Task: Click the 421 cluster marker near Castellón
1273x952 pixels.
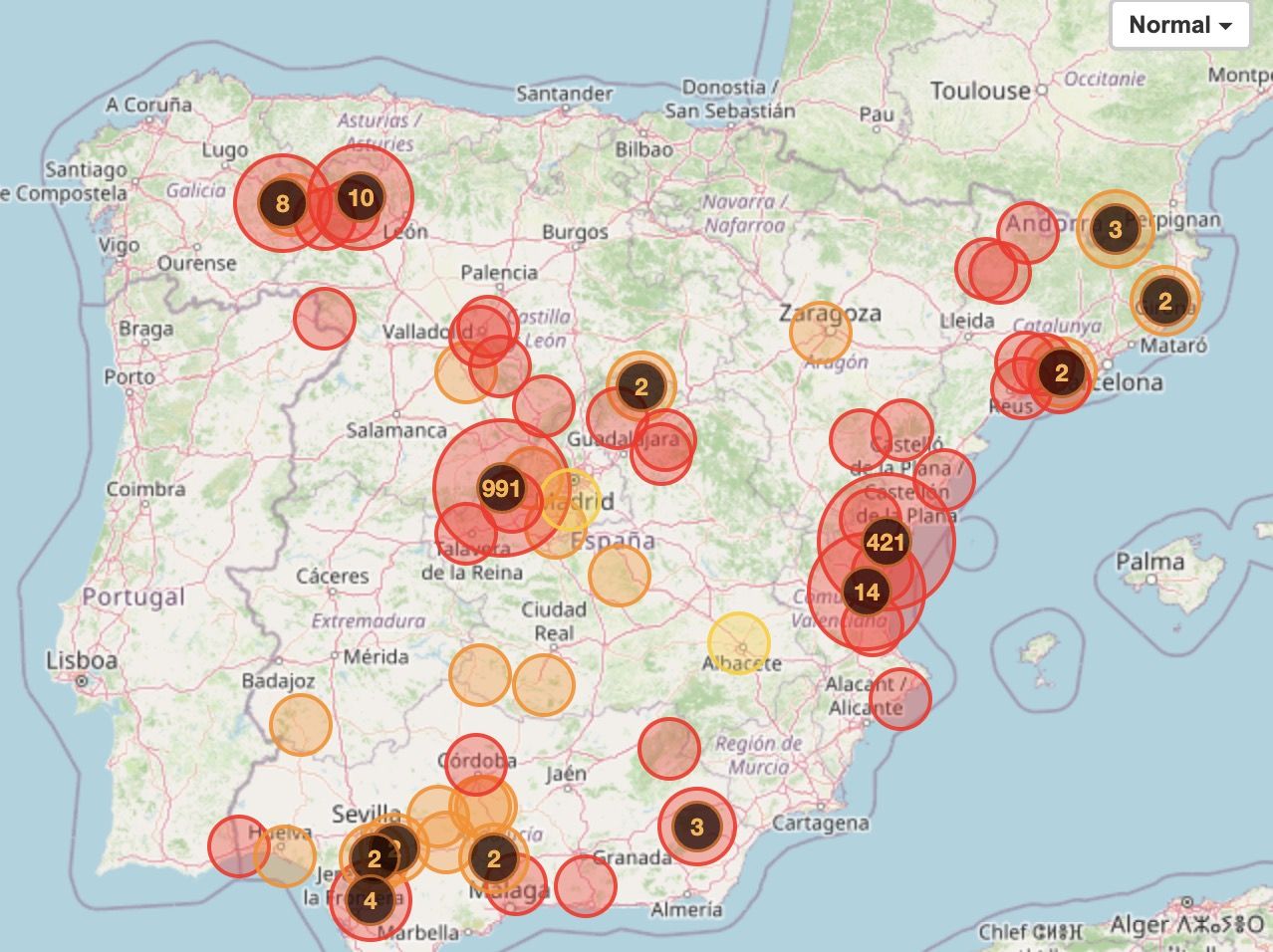Action: click(x=886, y=542)
